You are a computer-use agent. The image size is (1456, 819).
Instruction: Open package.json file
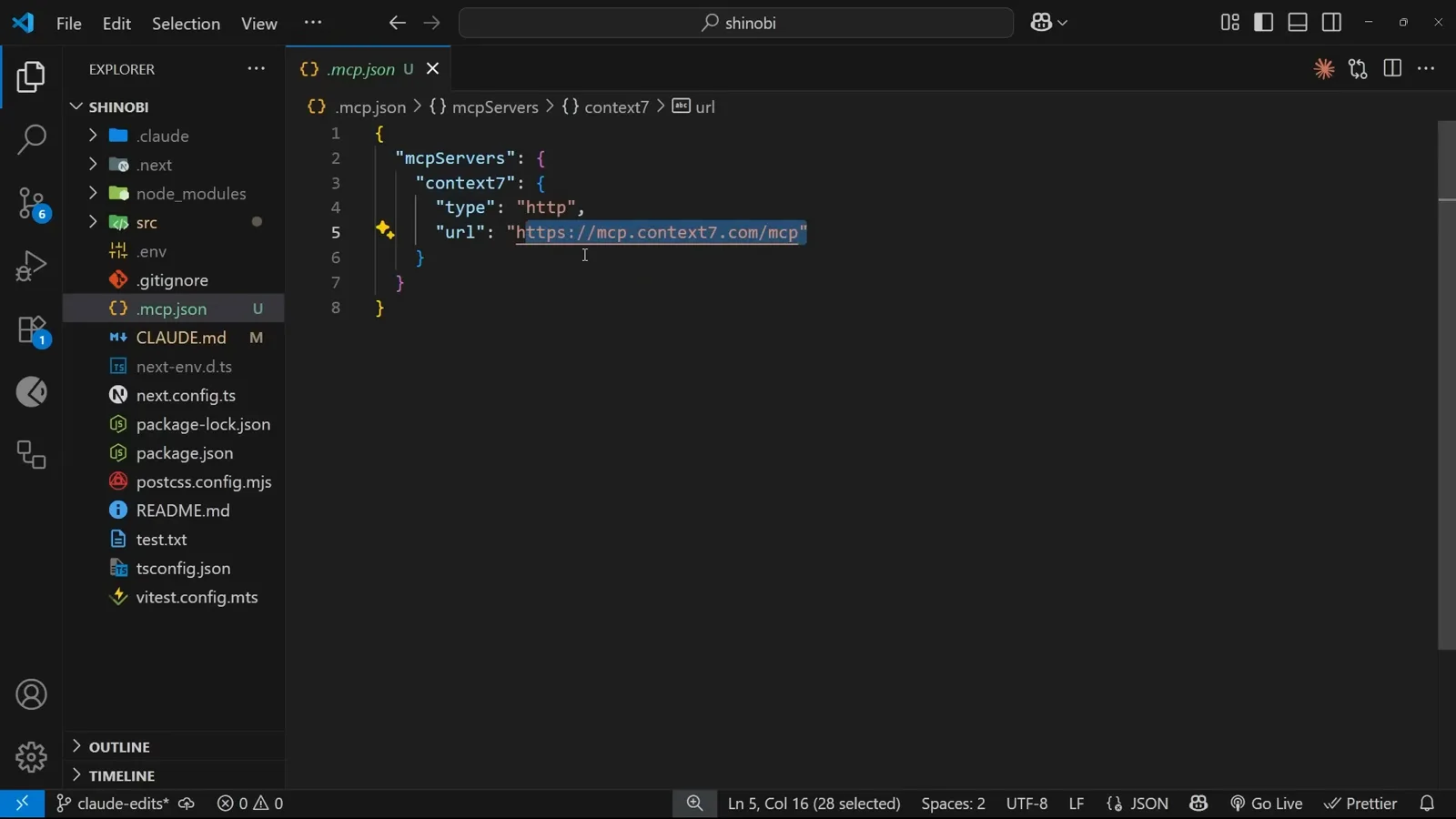click(x=173, y=453)
